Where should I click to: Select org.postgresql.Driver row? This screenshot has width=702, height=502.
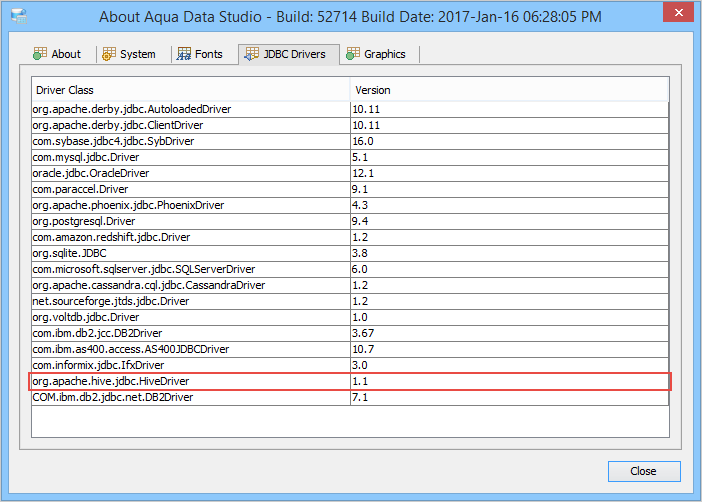350,221
